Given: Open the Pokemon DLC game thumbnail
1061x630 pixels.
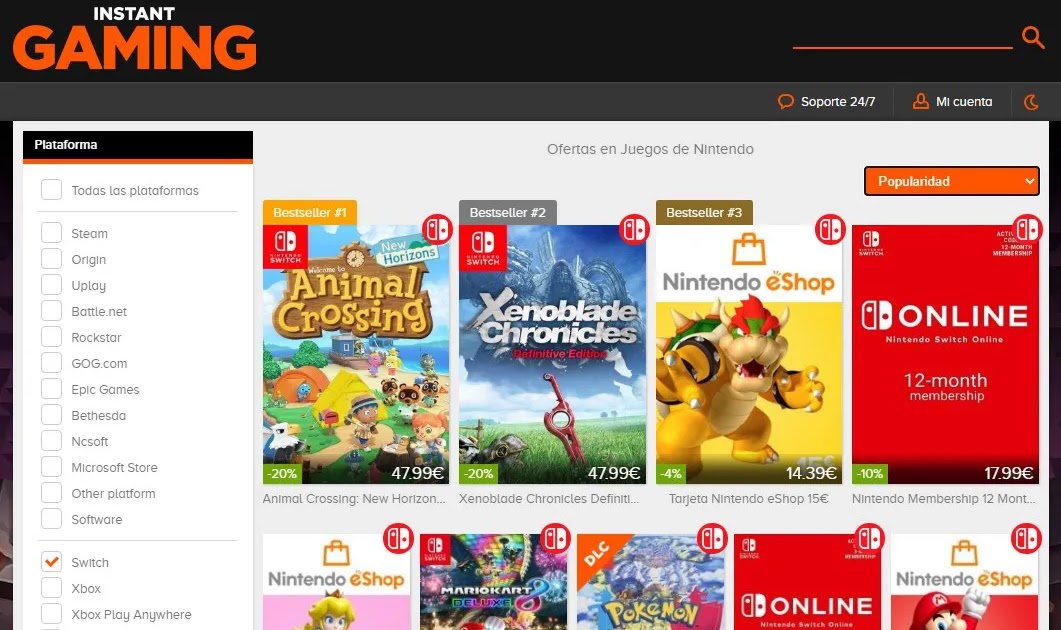Looking at the screenshot, I should point(650,582).
